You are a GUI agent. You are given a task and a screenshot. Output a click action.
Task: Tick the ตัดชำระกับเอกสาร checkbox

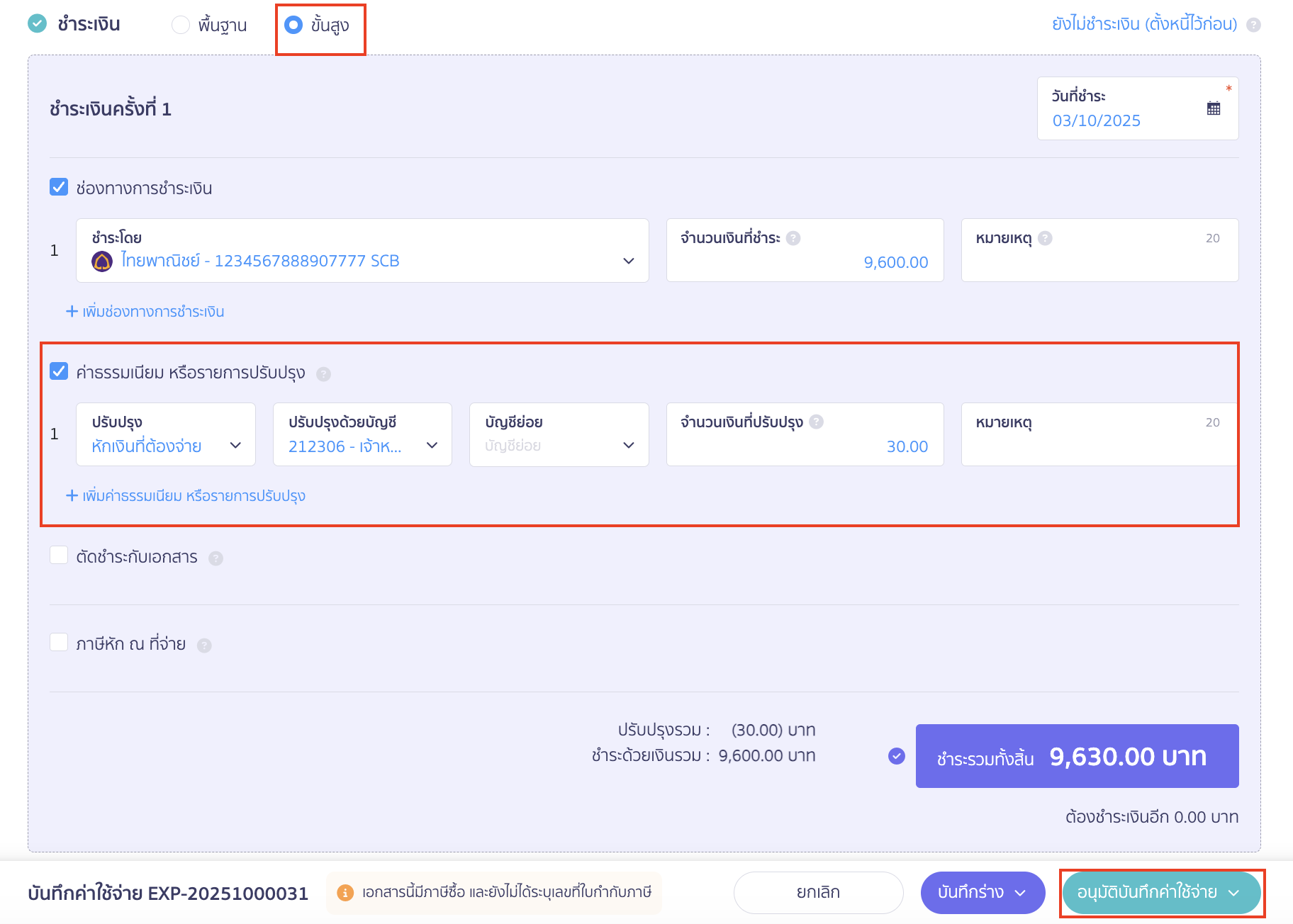tap(59, 556)
